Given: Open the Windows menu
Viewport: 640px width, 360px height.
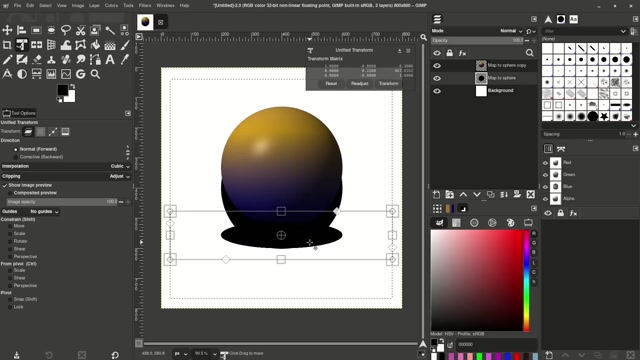Looking at the screenshot, I should point(166,6).
